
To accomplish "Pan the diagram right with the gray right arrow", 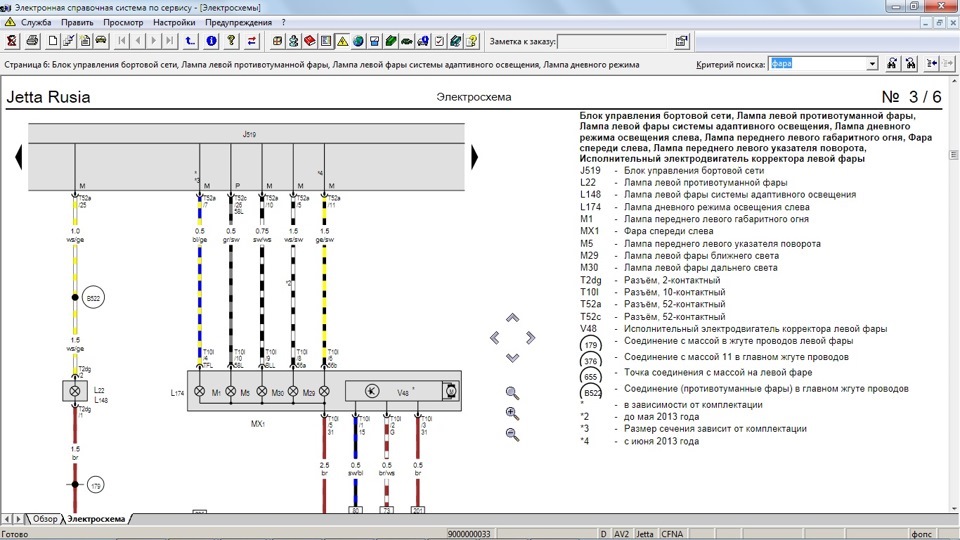I will click(530, 337).
